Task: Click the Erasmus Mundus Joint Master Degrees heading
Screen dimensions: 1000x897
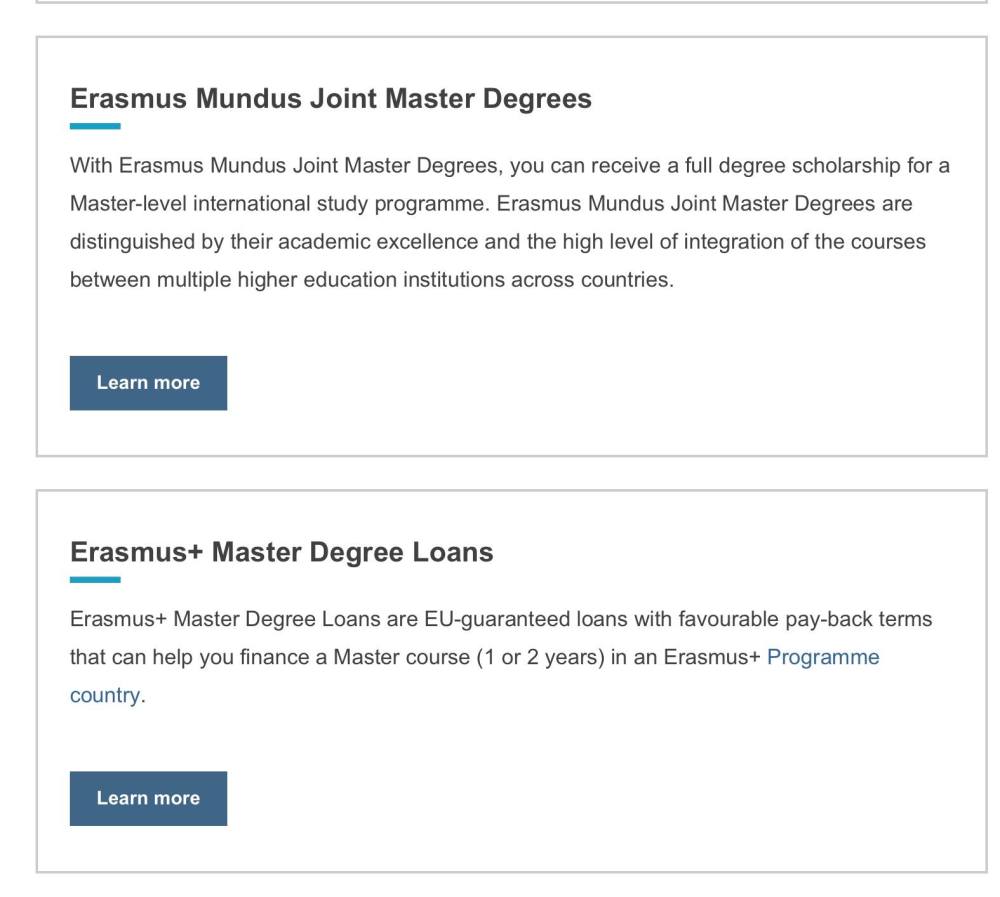Action: (330, 99)
